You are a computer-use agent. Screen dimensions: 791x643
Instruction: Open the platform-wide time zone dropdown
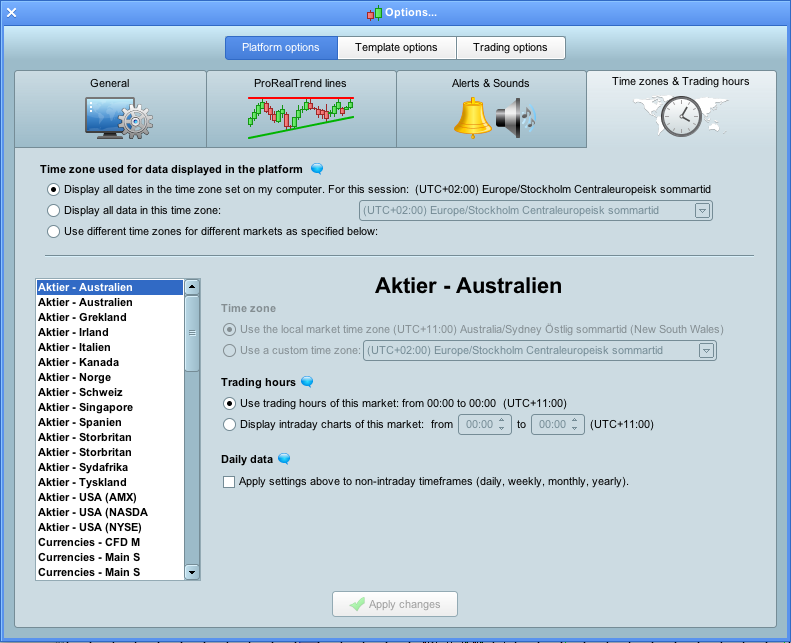click(x=702, y=210)
